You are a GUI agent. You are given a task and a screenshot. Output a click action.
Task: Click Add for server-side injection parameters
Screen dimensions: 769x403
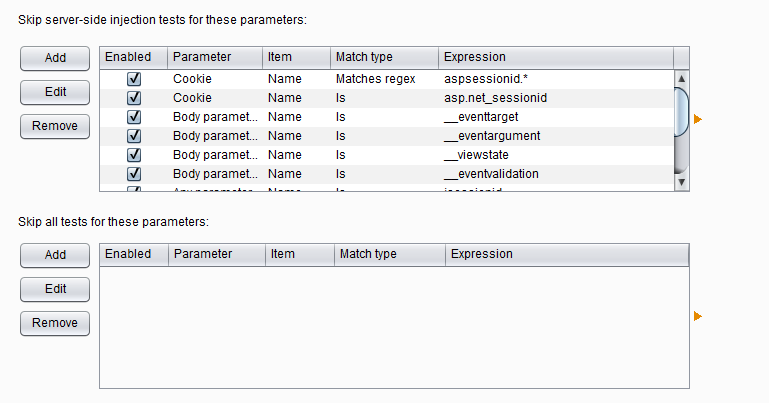coord(55,58)
